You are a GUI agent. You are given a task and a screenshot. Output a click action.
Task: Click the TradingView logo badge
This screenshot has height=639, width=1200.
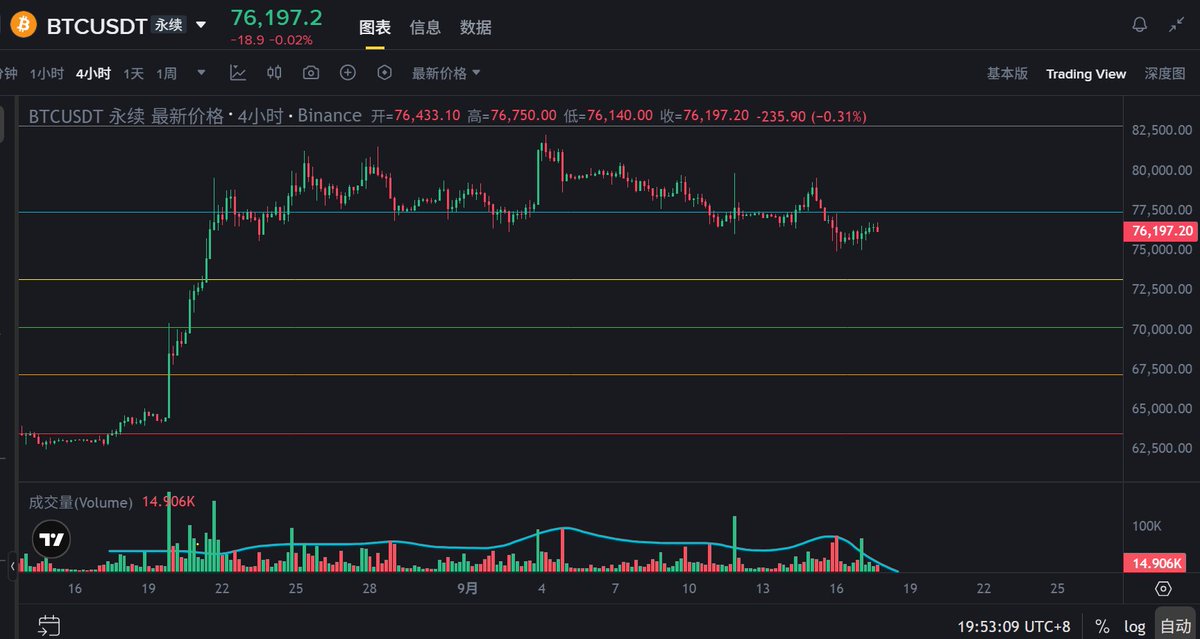pos(50,539)
